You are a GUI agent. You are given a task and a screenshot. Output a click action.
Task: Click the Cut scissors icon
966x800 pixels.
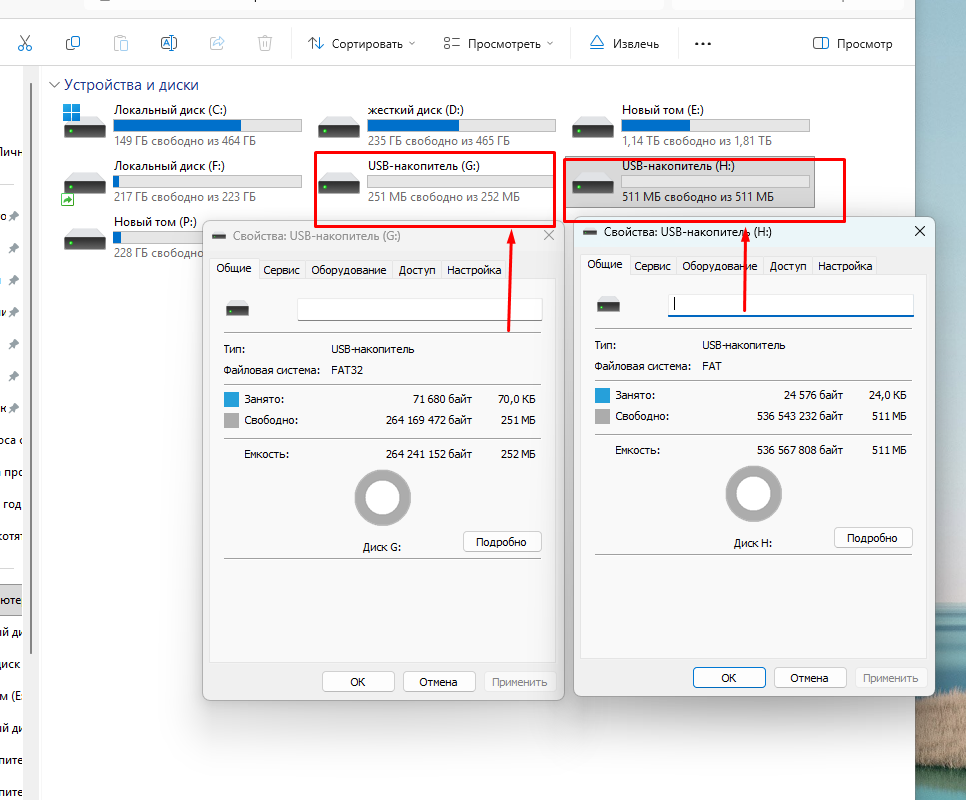tap(25, 43)
